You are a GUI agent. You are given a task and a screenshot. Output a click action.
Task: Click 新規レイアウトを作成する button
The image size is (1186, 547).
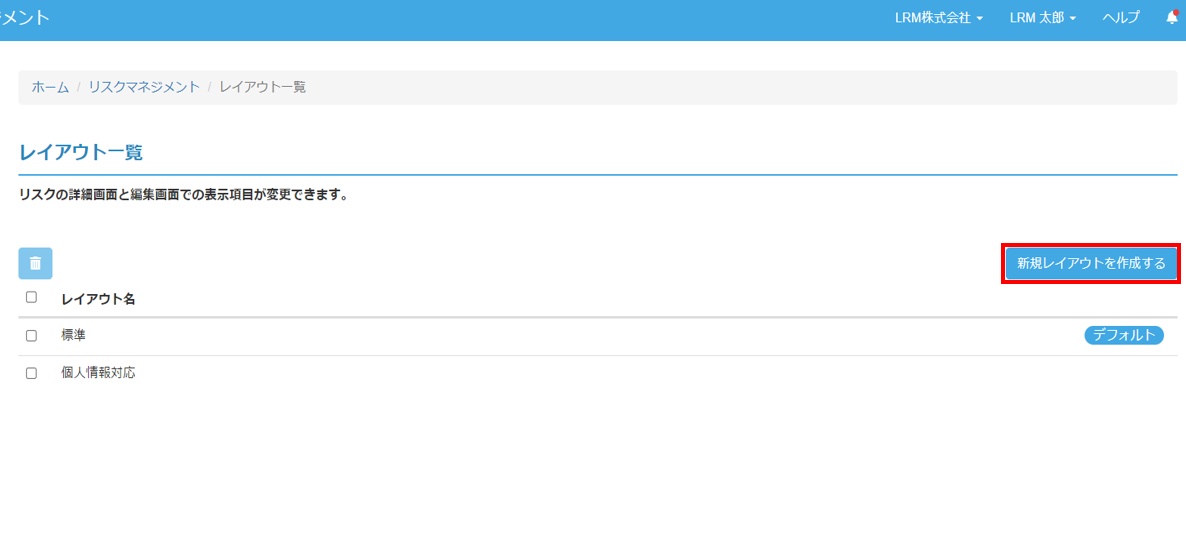(1091, 263)
